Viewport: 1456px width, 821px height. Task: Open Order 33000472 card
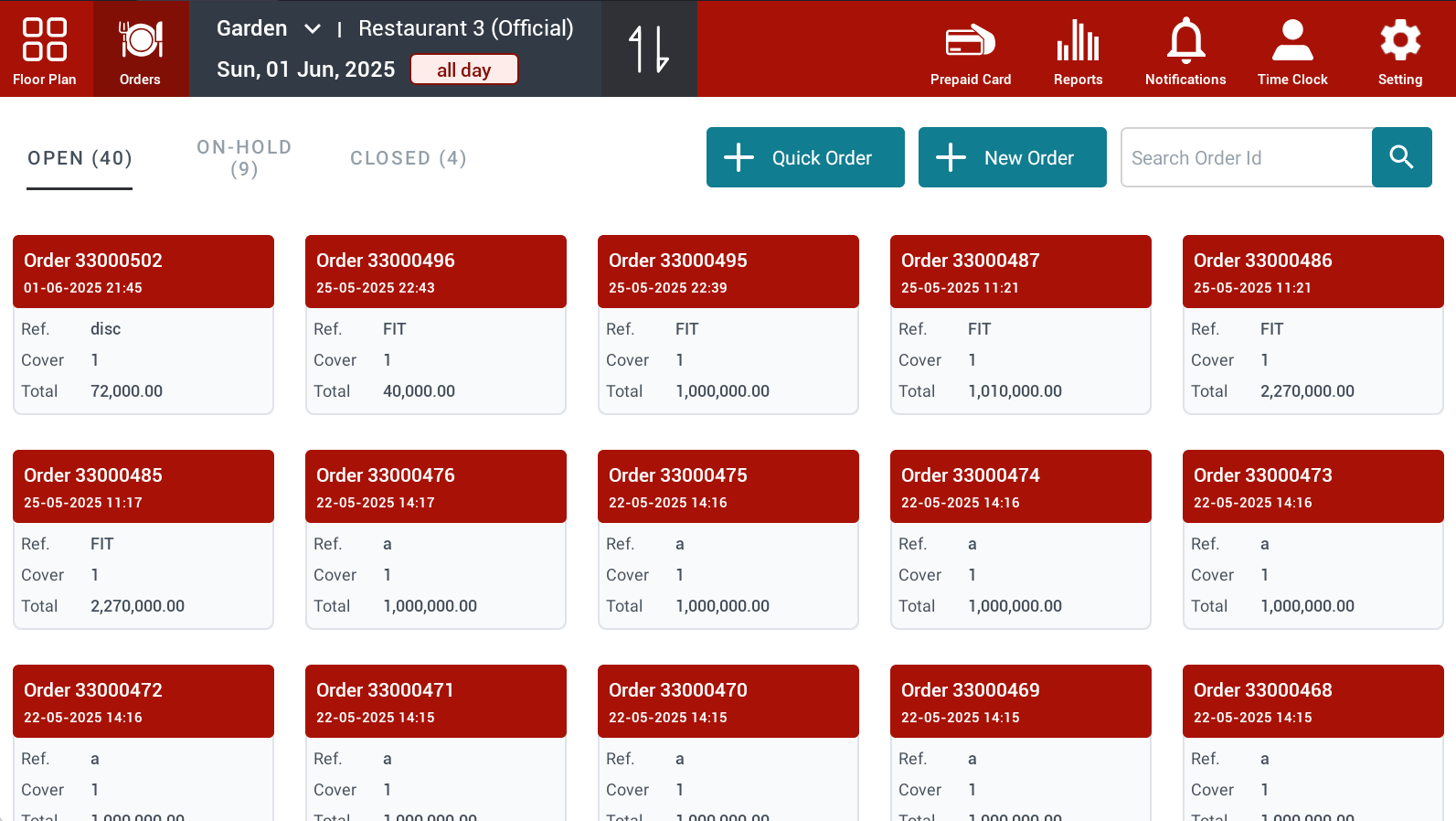[143, 742]
